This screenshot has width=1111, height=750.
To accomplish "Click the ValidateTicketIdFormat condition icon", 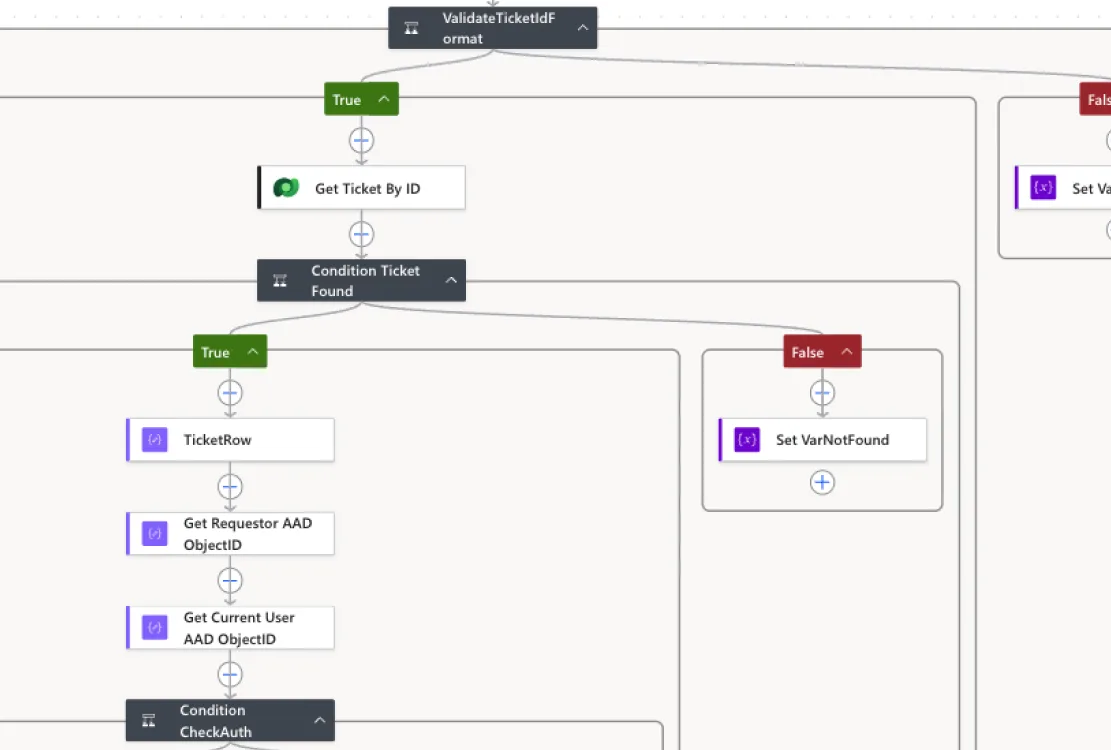I will pos(411,28).
